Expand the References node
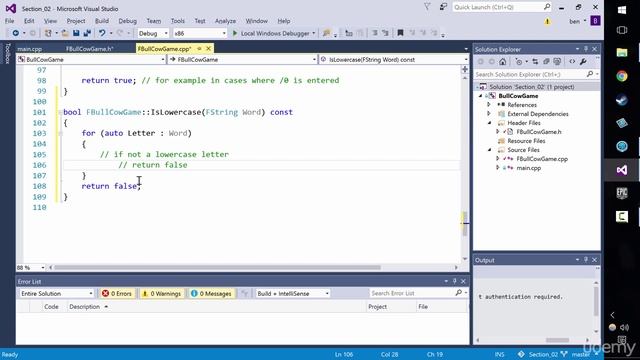640x360 pixels. coord(489,104)
